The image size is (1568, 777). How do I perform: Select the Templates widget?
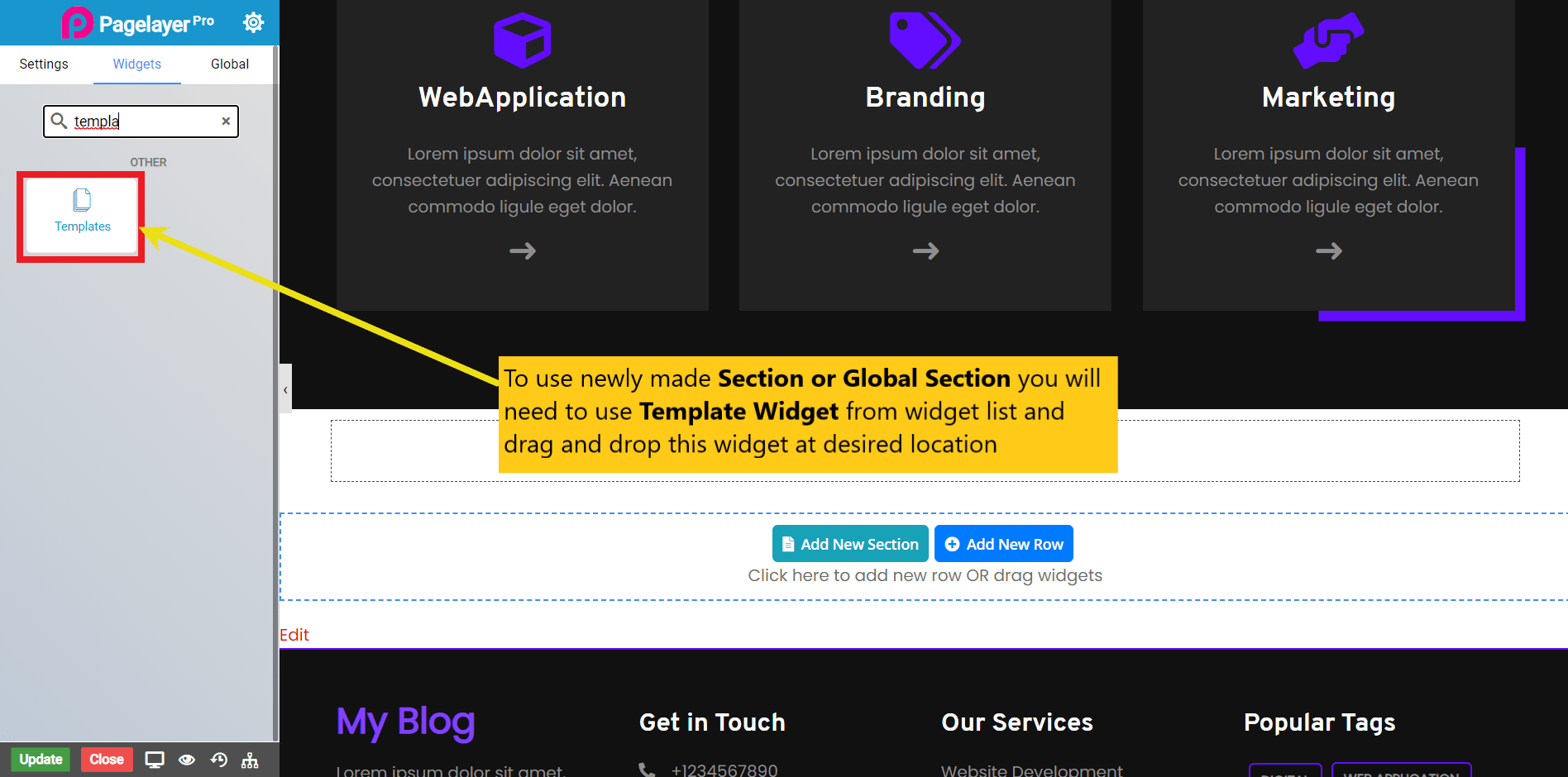coord(81,215)
